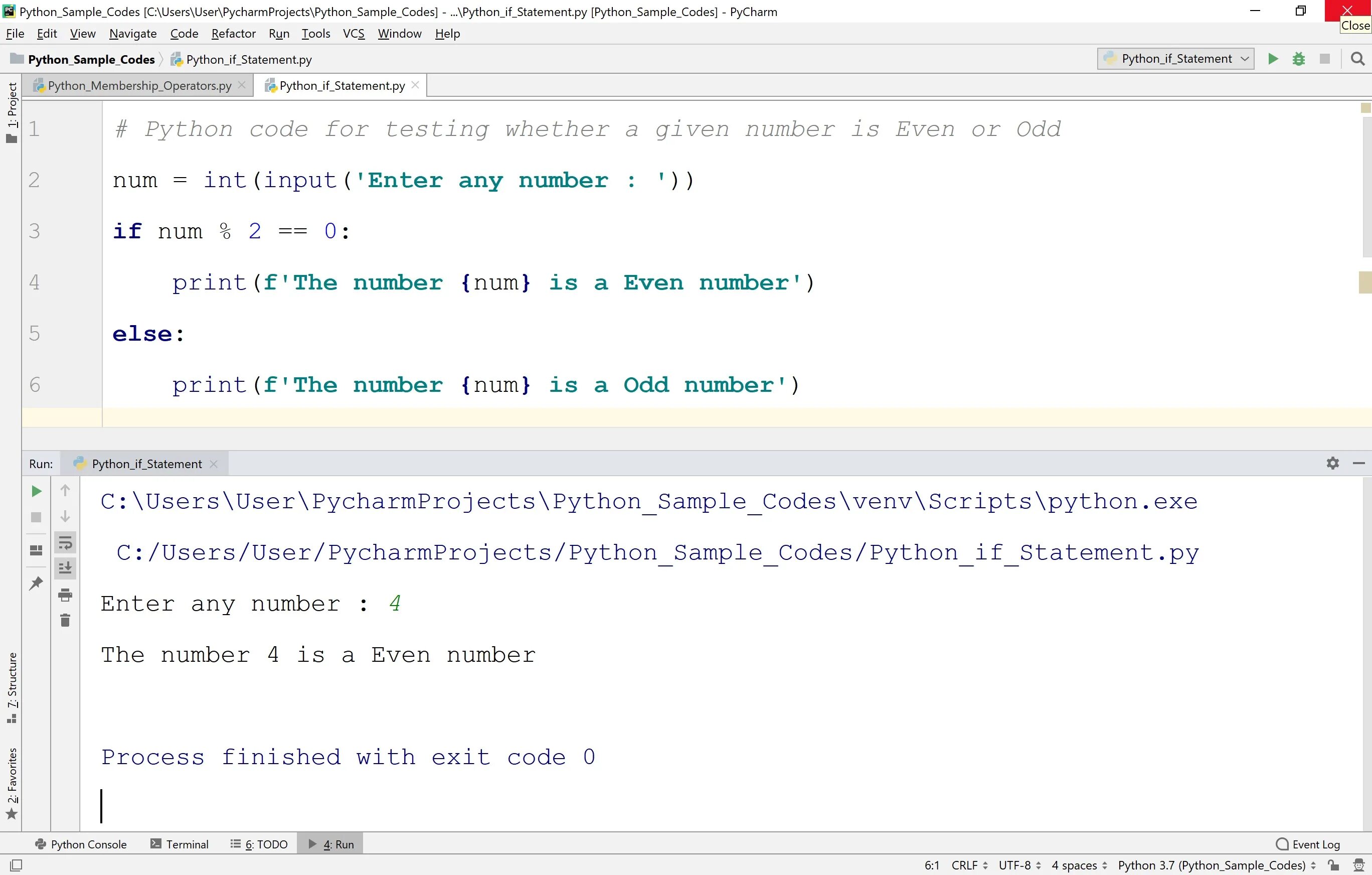Select the Python_if_Statement run configuration dropdown
Screen dimensions: 1372x875
pos(1174,58)
